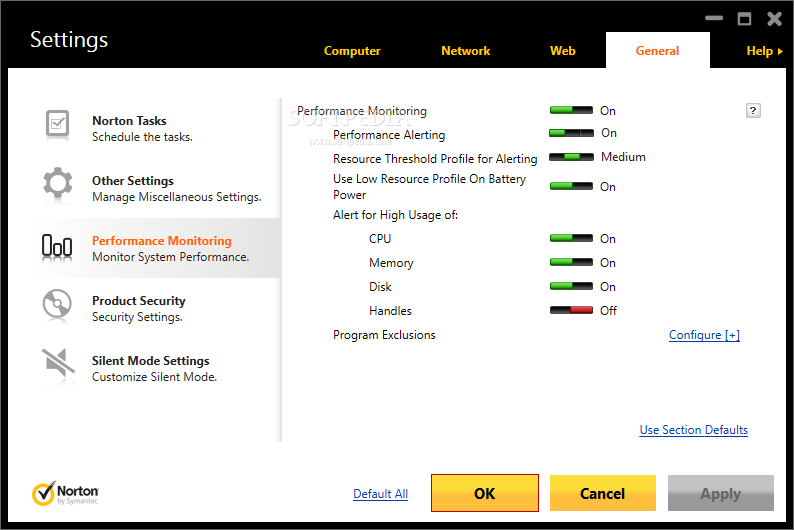Click the Performance Monitoring bars icon

(57, 246)
